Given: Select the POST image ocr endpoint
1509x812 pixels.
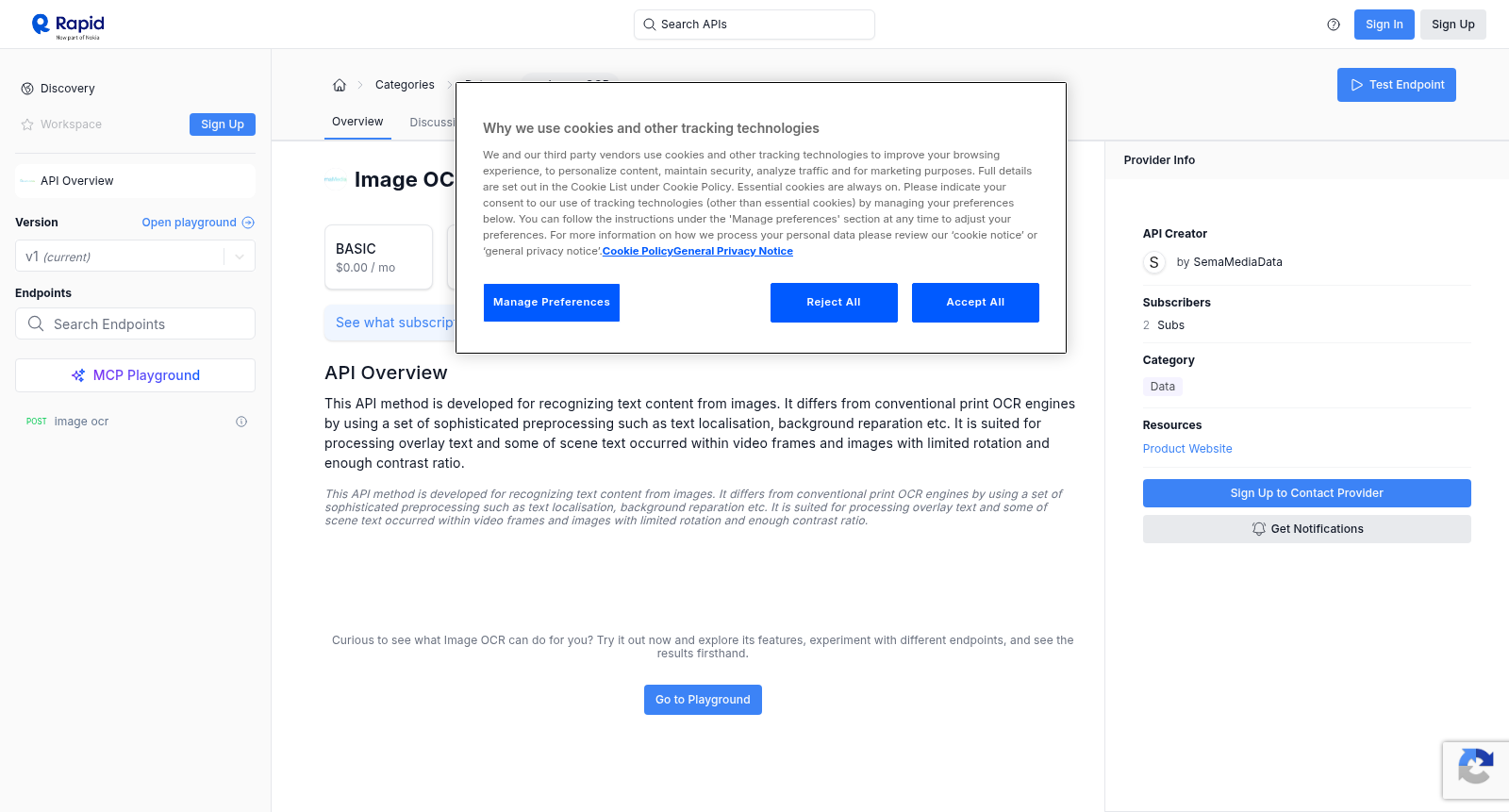Looking at the screenshot, I should (135, 422).
